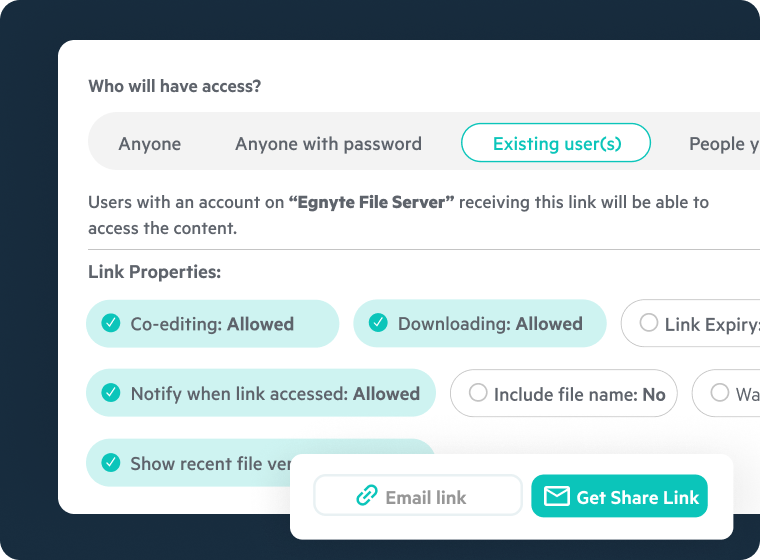Click the checkmark icon on Downloading pill

(378, 323)
